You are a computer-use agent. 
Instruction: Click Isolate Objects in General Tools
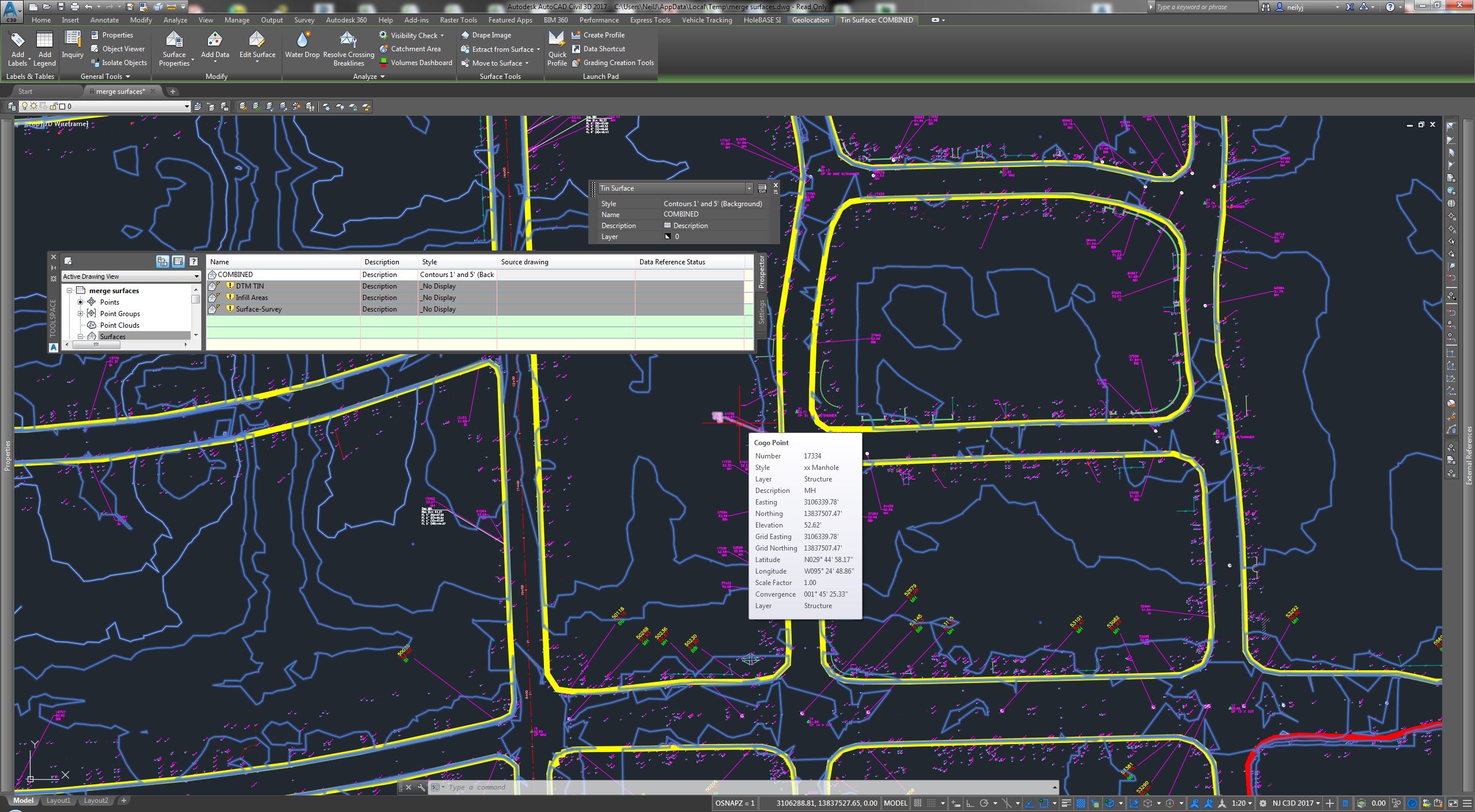pyautogui.click(x=119, y=63)
